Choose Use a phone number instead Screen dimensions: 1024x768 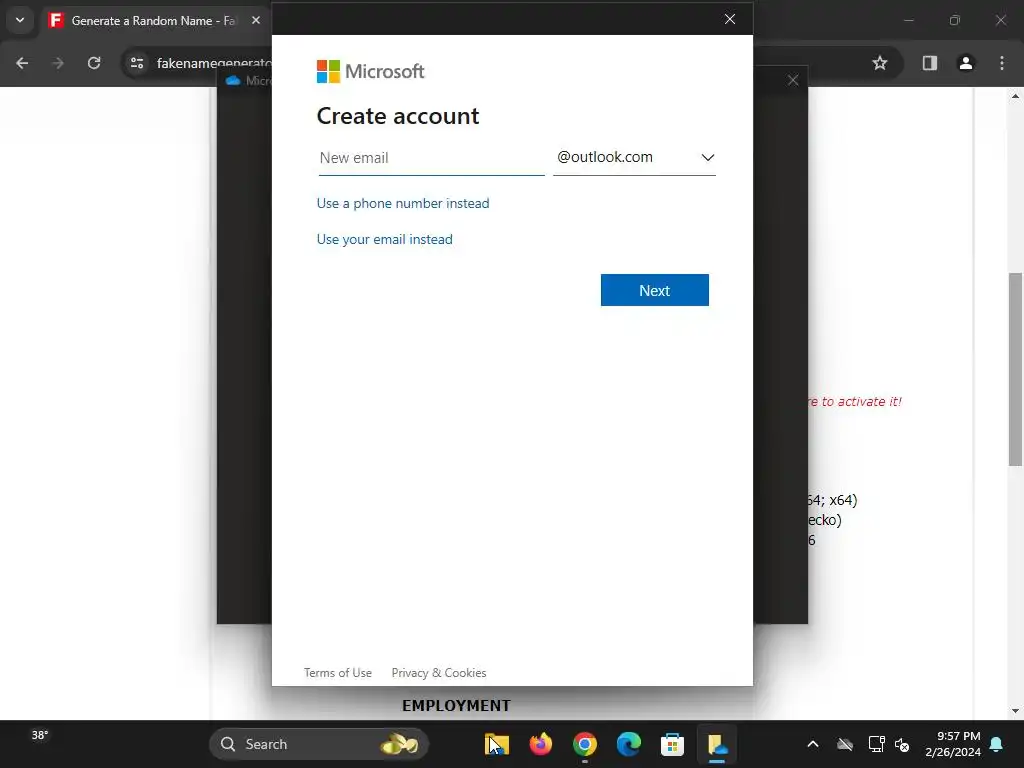pos(402,203)
